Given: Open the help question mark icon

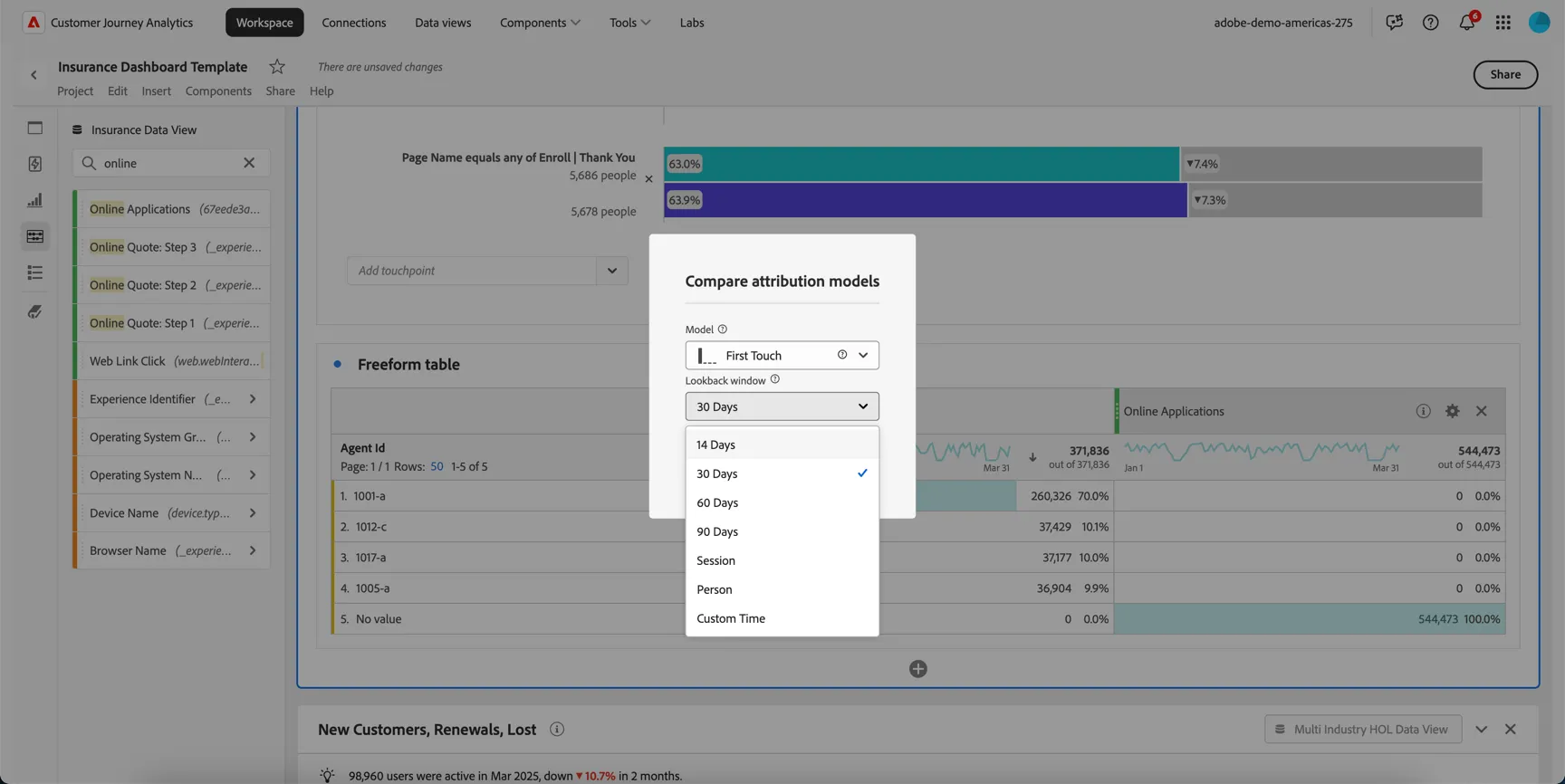Looking at the screenshot, I should pyautogui.click(x=1430, y=23).
